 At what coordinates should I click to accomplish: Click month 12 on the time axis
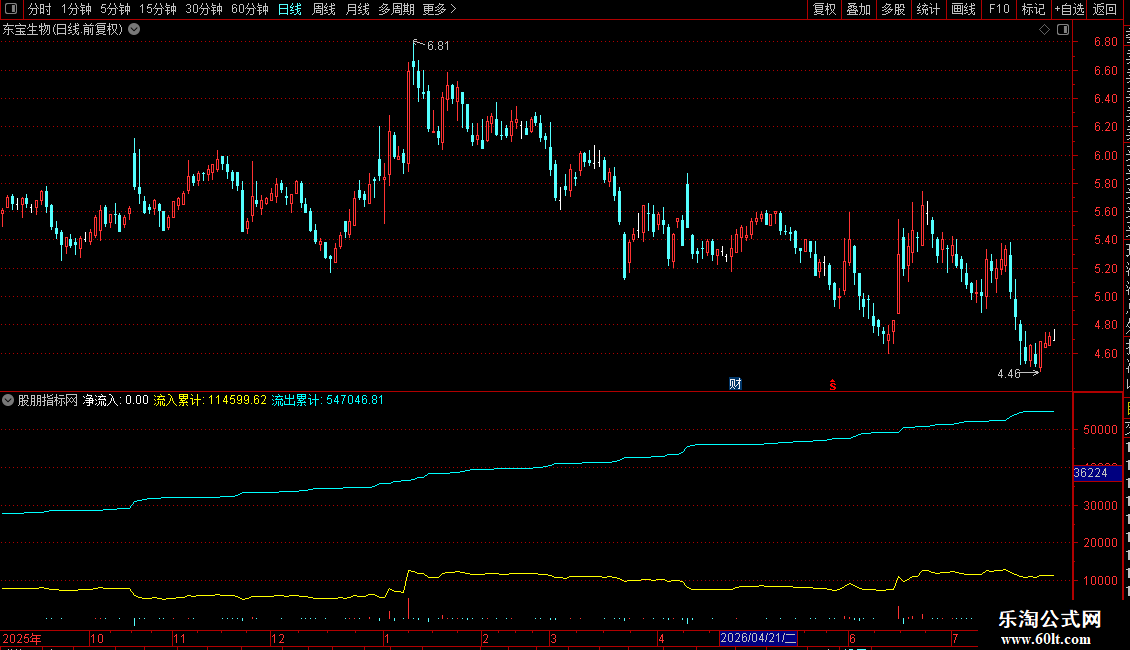[x=277, y=638]
